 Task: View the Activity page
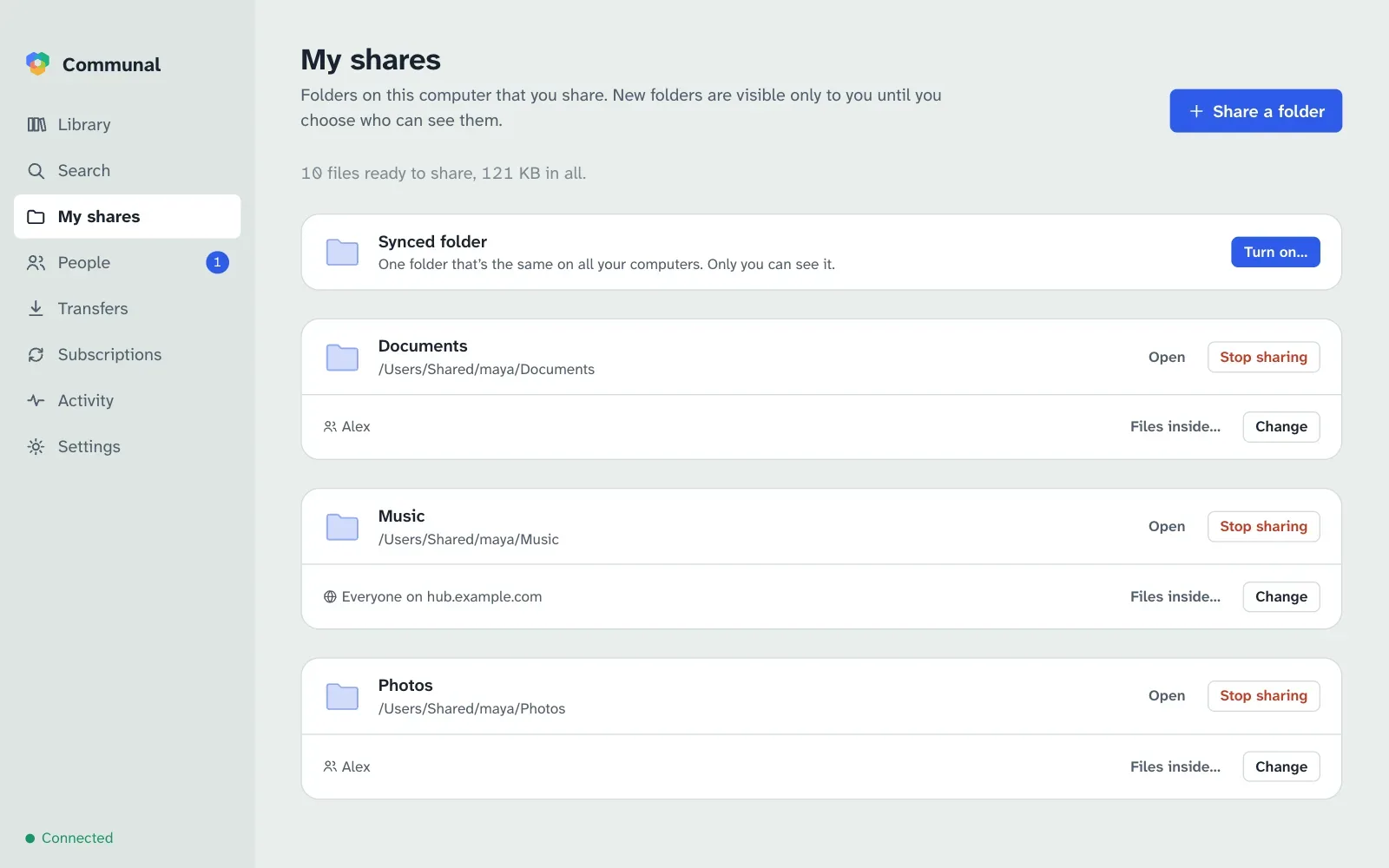(x=127, y=400)
